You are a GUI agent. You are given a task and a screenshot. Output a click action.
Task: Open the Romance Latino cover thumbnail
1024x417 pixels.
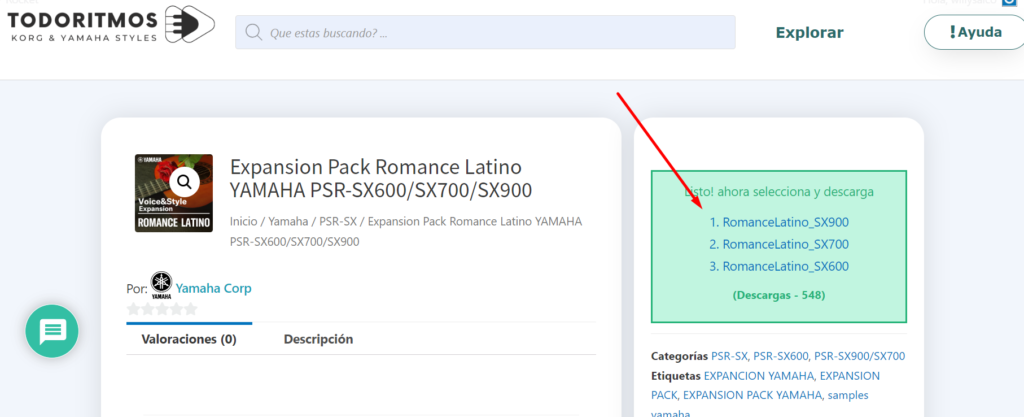[x=174, y=193]
